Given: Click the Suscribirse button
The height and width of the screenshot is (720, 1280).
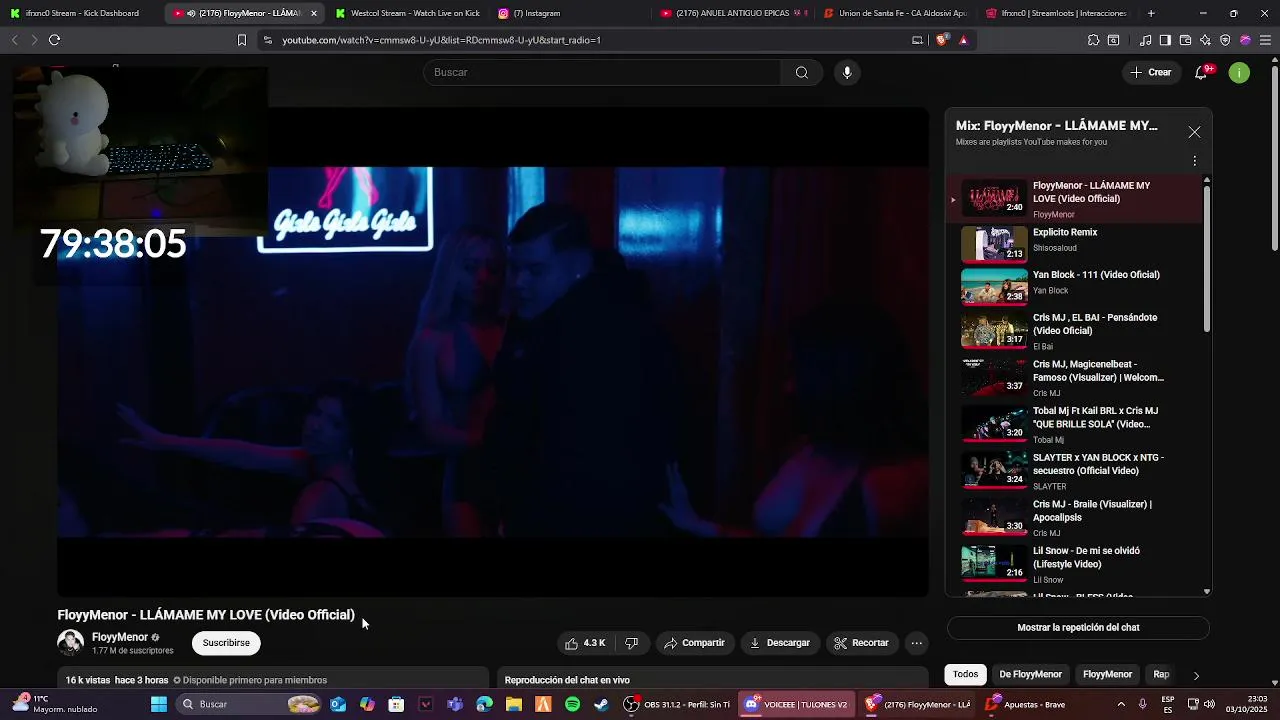Looking at the screenshot, I should click(226, 643).
